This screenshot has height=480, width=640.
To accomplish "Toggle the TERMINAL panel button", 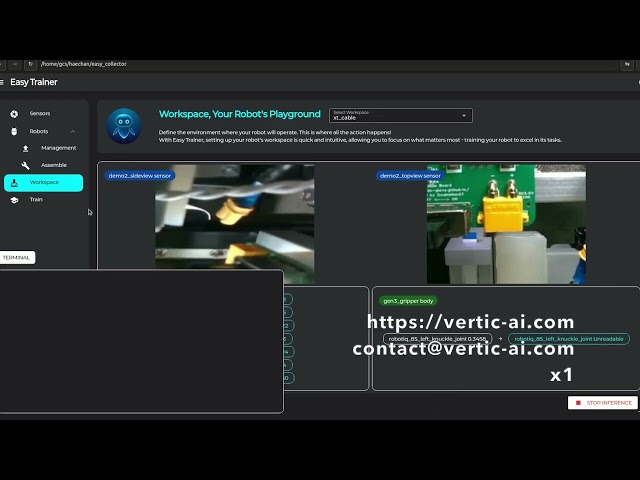I will pyautogui.click(x=16, y=258).
